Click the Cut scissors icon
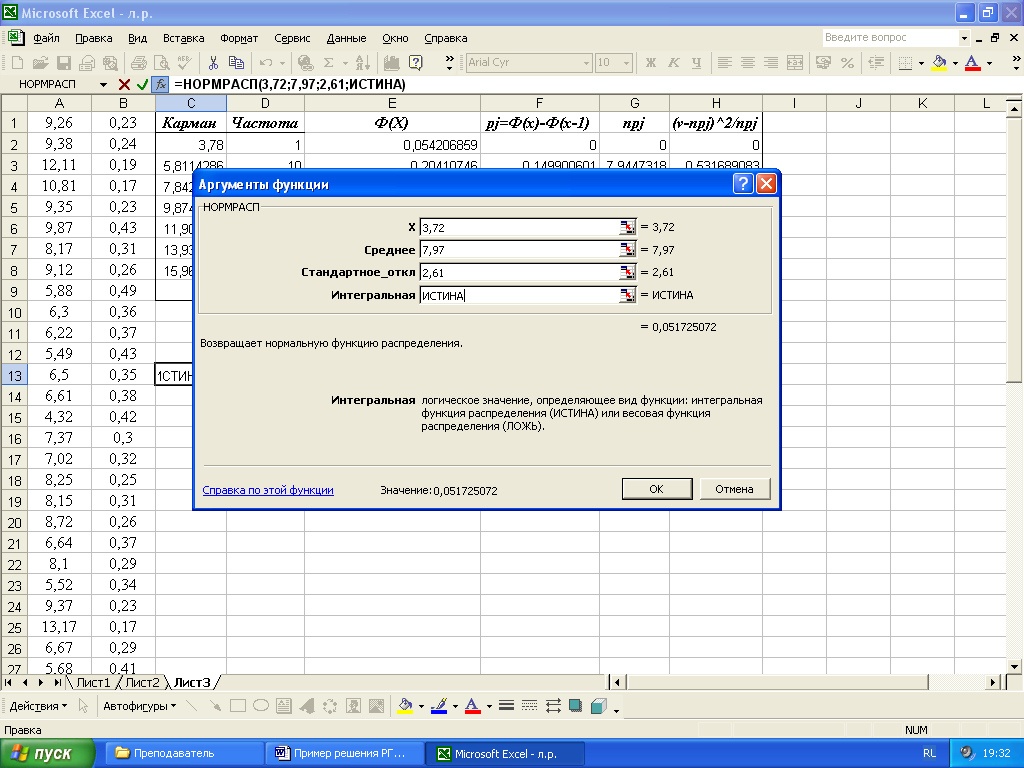 [213, 63]
